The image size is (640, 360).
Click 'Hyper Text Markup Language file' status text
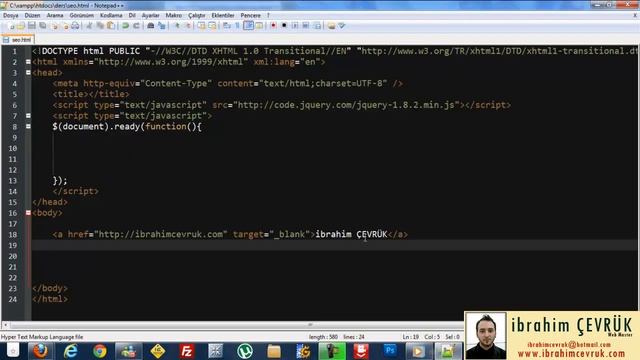(x=42, y=337)
